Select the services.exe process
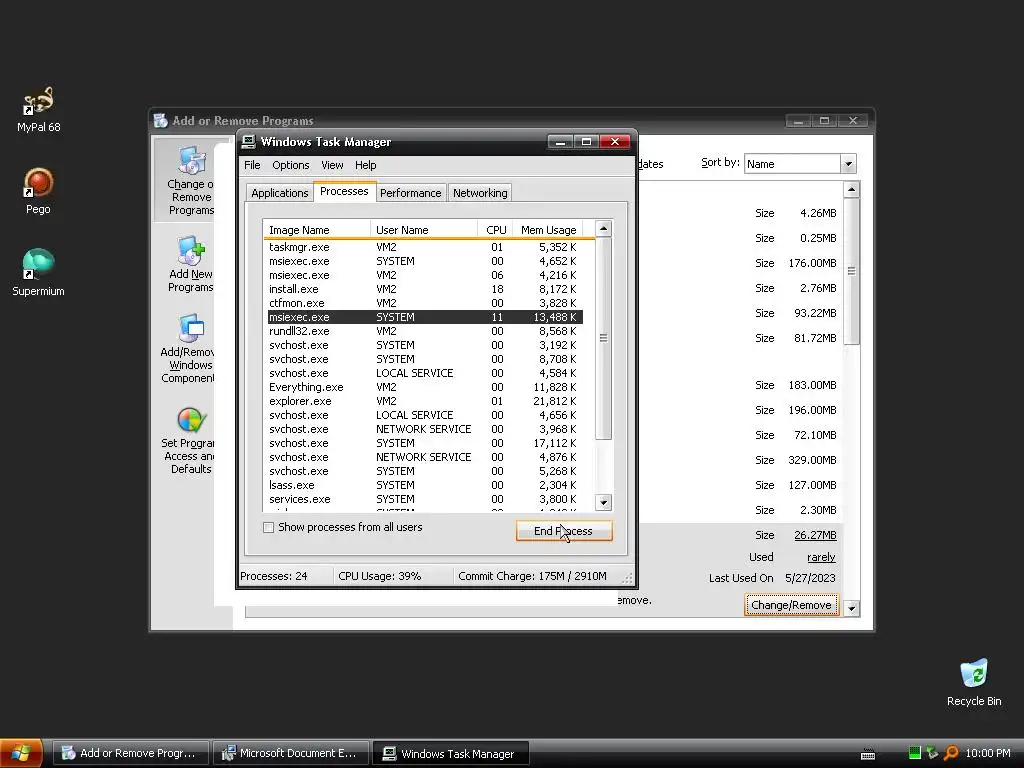 click(x=423, y=499)
